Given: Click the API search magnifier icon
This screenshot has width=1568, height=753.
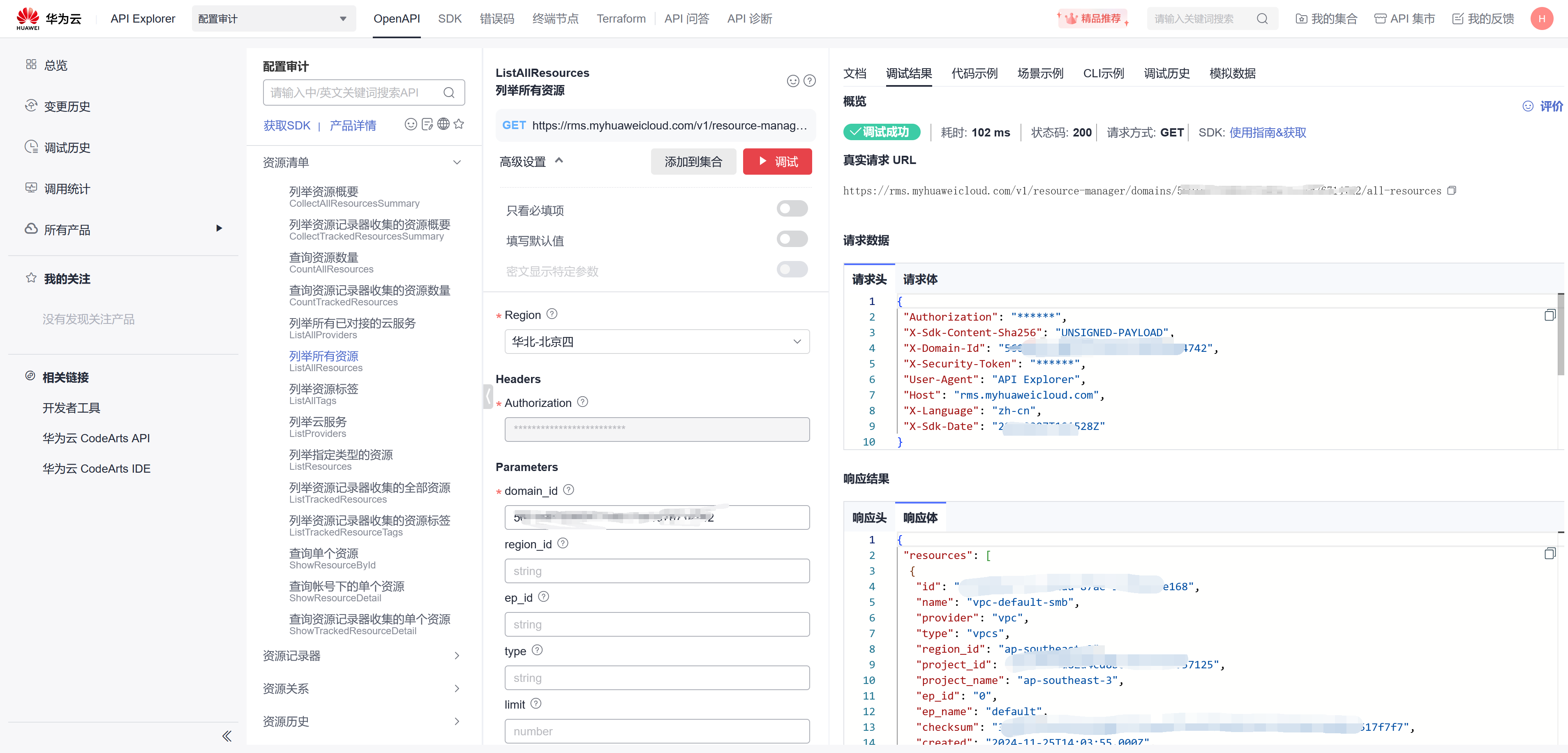Looking at the screenshot, I should [x=448, y=92].
